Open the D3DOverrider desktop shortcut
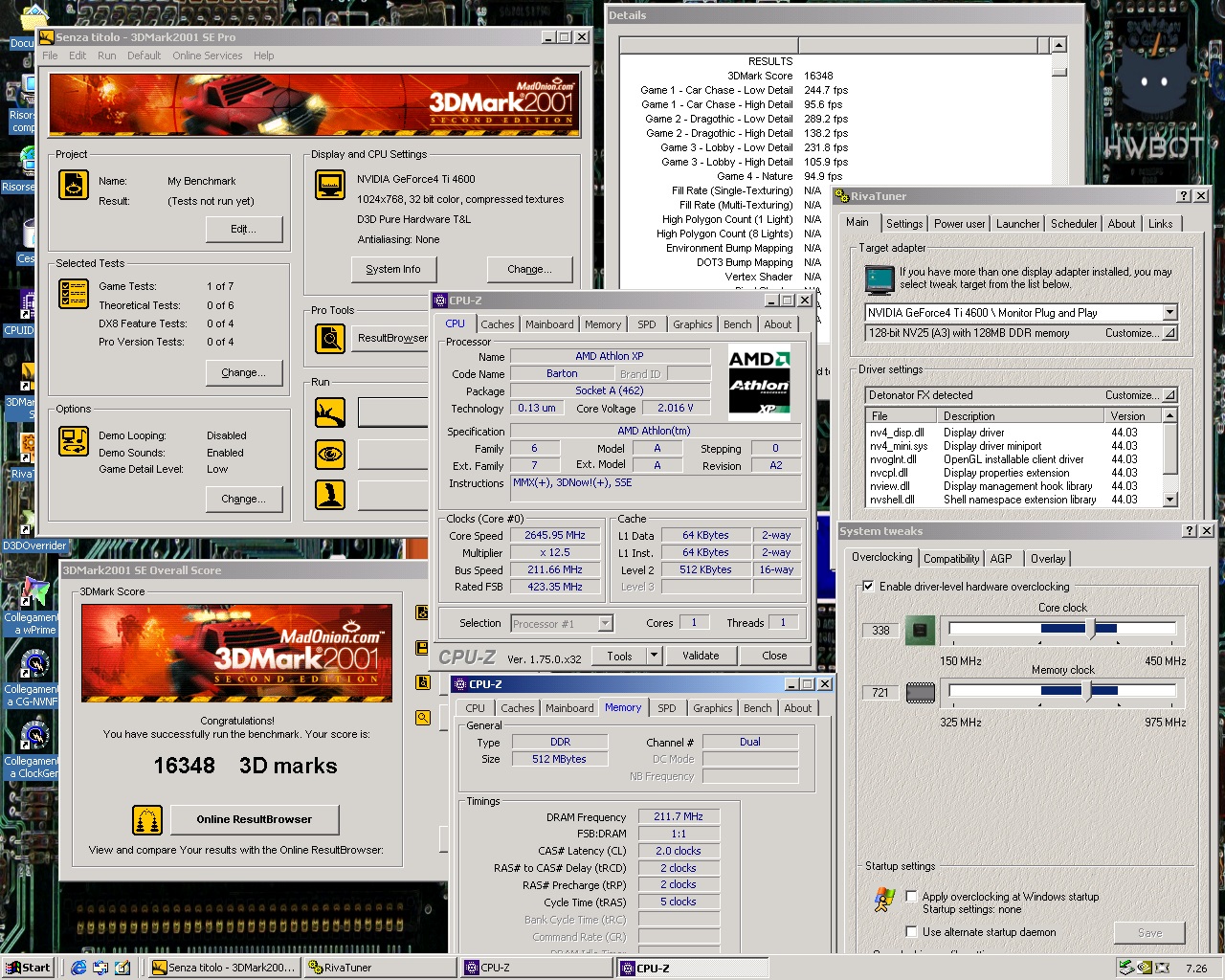The image size is (1225, 980). [34, 546]
